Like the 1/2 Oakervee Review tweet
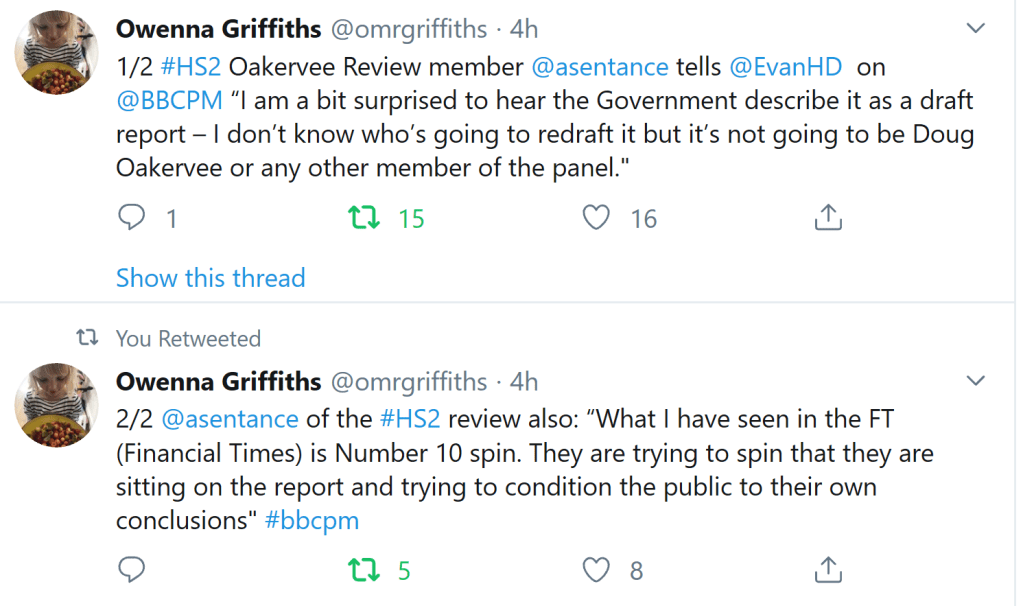 (597, 217)
